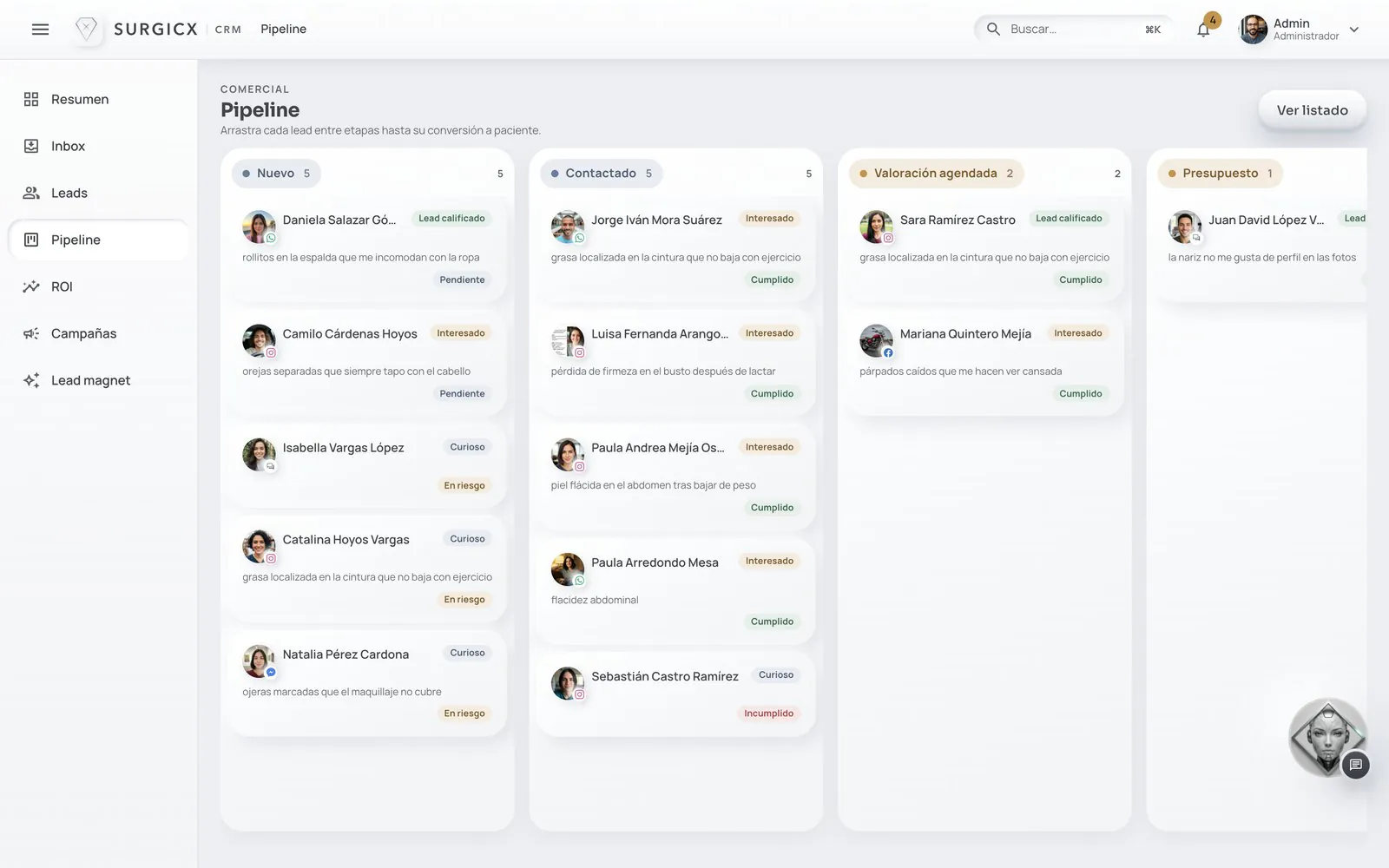Image resolution: width=1389 pixels, height=868 pixels.
Task: Select the Nuevo stage header
Action: point(276,174)
